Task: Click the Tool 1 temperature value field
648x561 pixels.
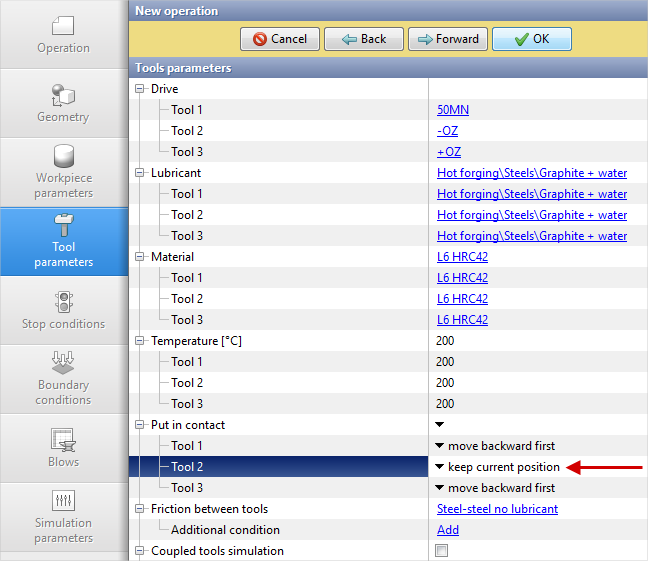Action: [x=445, y=362]
